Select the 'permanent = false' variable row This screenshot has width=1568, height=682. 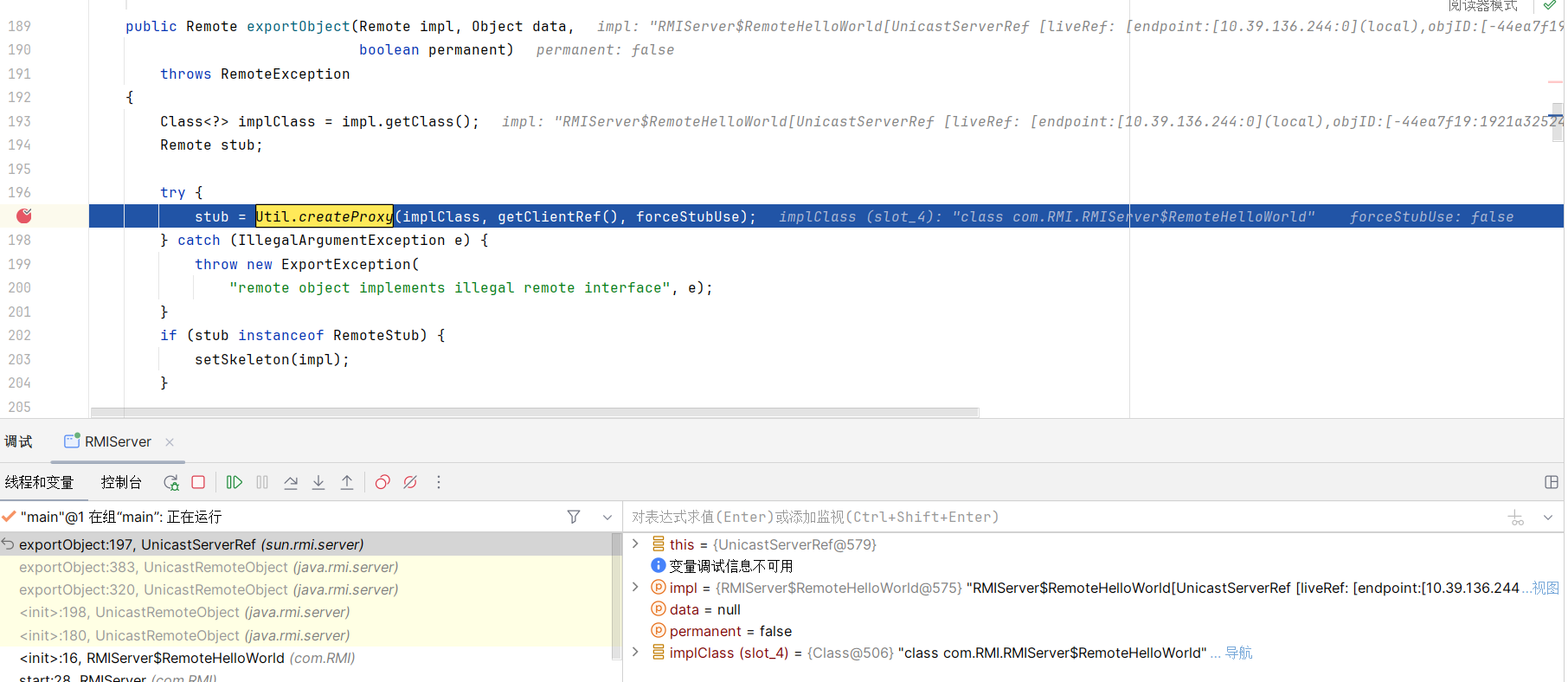[x=1095, y=631]
